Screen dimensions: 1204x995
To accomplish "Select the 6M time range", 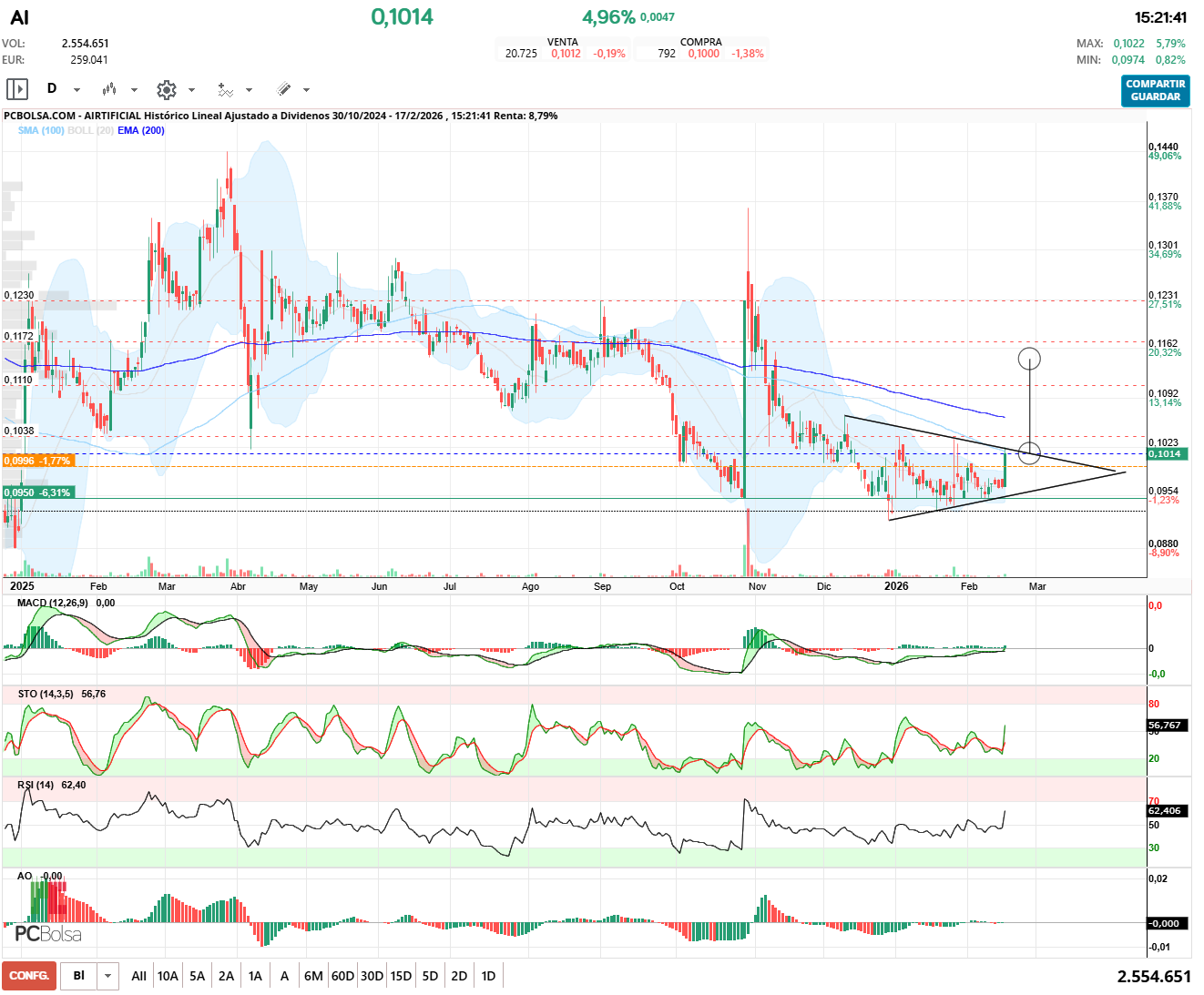I will [x=313, y=976].
